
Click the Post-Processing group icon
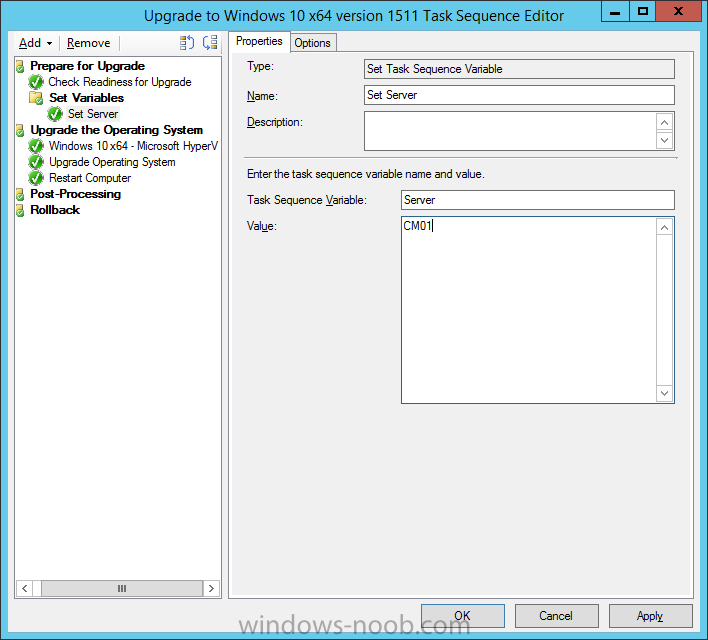(x=20, y=195)
